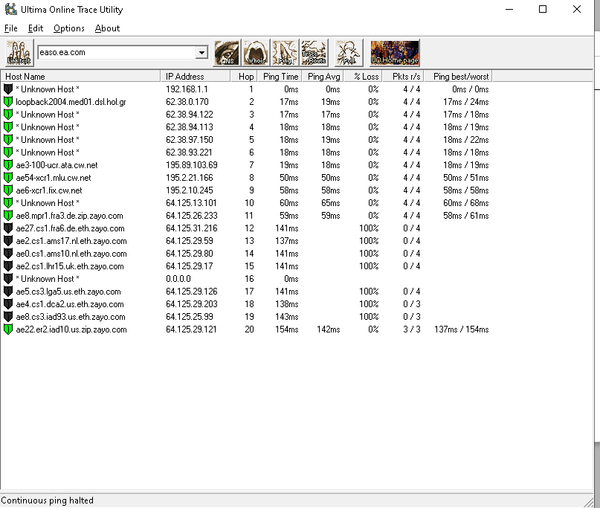The image size is (600, 508).
Task: Click the 65ms ping average value
Action: click(331, 203)
